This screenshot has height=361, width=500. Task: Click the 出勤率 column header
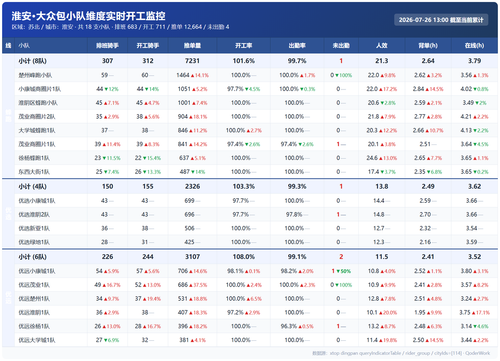point(297,46)
